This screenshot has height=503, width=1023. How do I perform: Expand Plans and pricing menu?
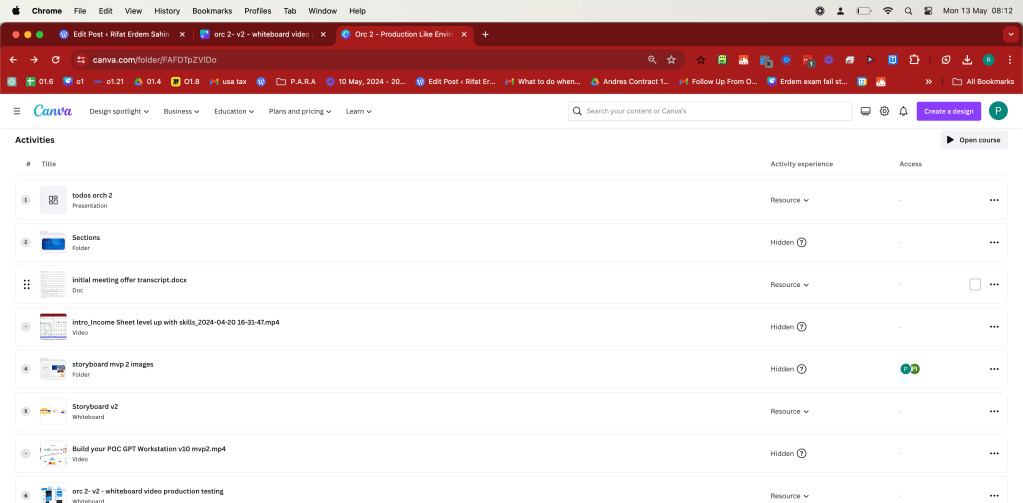pos(300,112)
